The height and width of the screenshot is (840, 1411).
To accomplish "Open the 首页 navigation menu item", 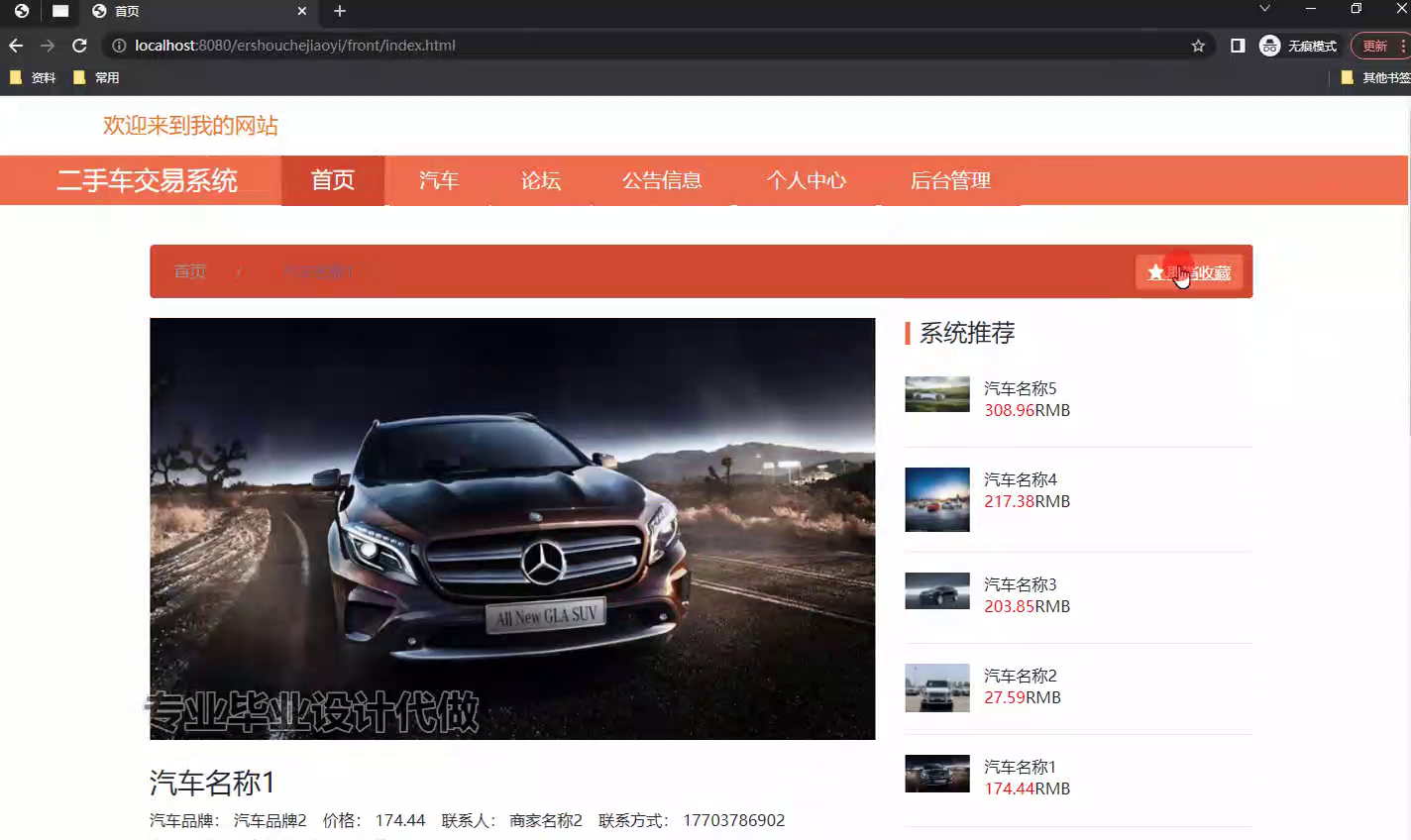I will click(x=333, y=180).
